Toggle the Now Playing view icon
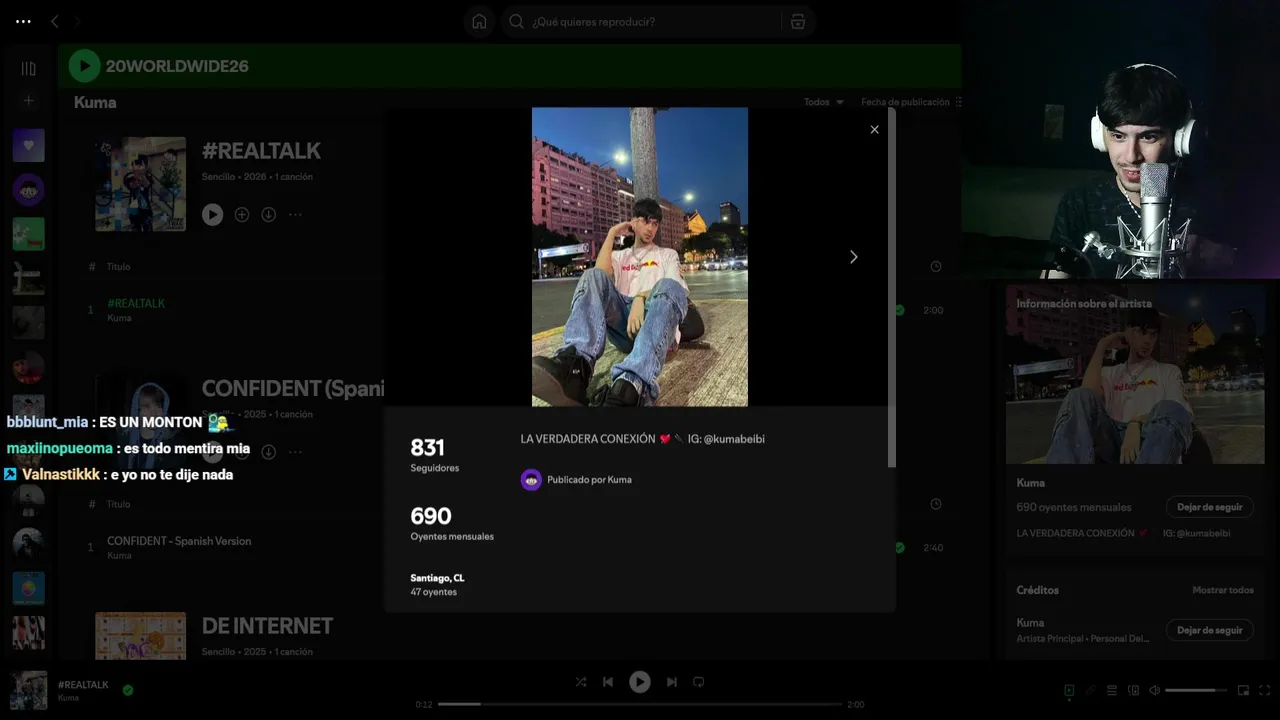 coord(1069,690)
